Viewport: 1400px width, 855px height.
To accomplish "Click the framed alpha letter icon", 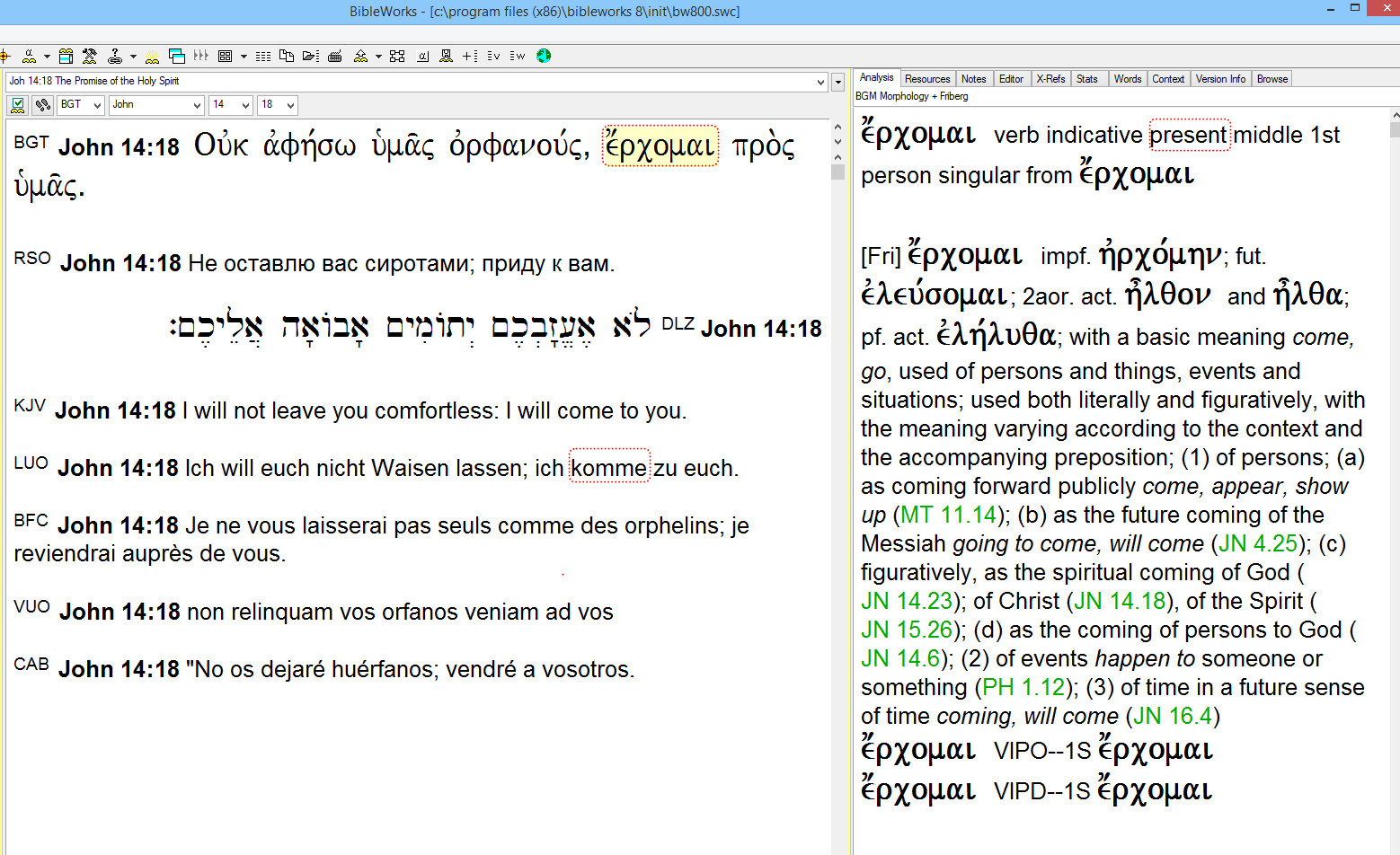I will click(x=422, y=56).
